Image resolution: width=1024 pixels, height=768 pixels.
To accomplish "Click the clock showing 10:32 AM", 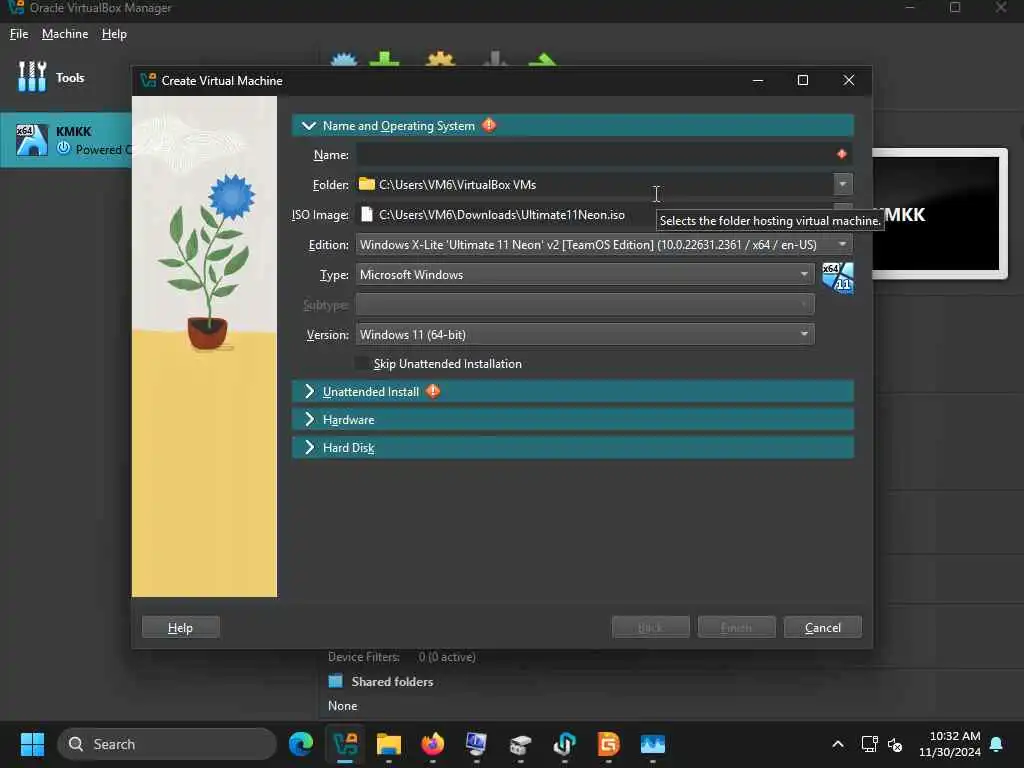I will pyautogui.click(x=950, y=744).
